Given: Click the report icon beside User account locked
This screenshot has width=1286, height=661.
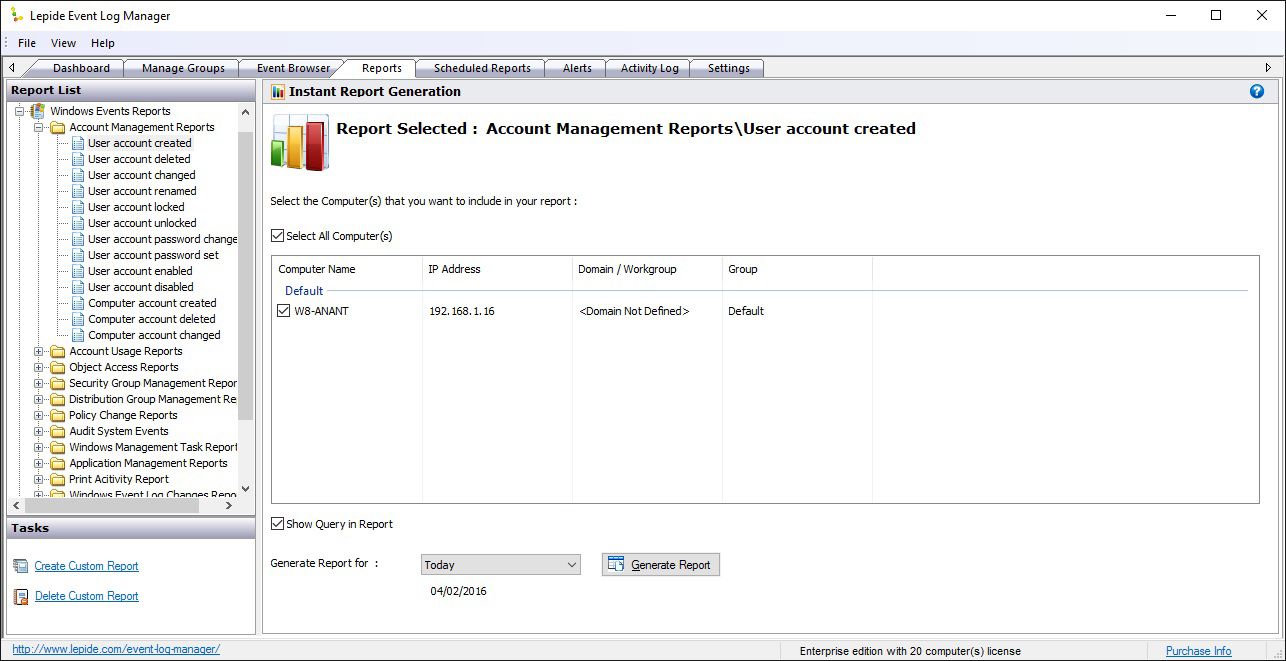Looking at the screenshot, I should point(78,207).
